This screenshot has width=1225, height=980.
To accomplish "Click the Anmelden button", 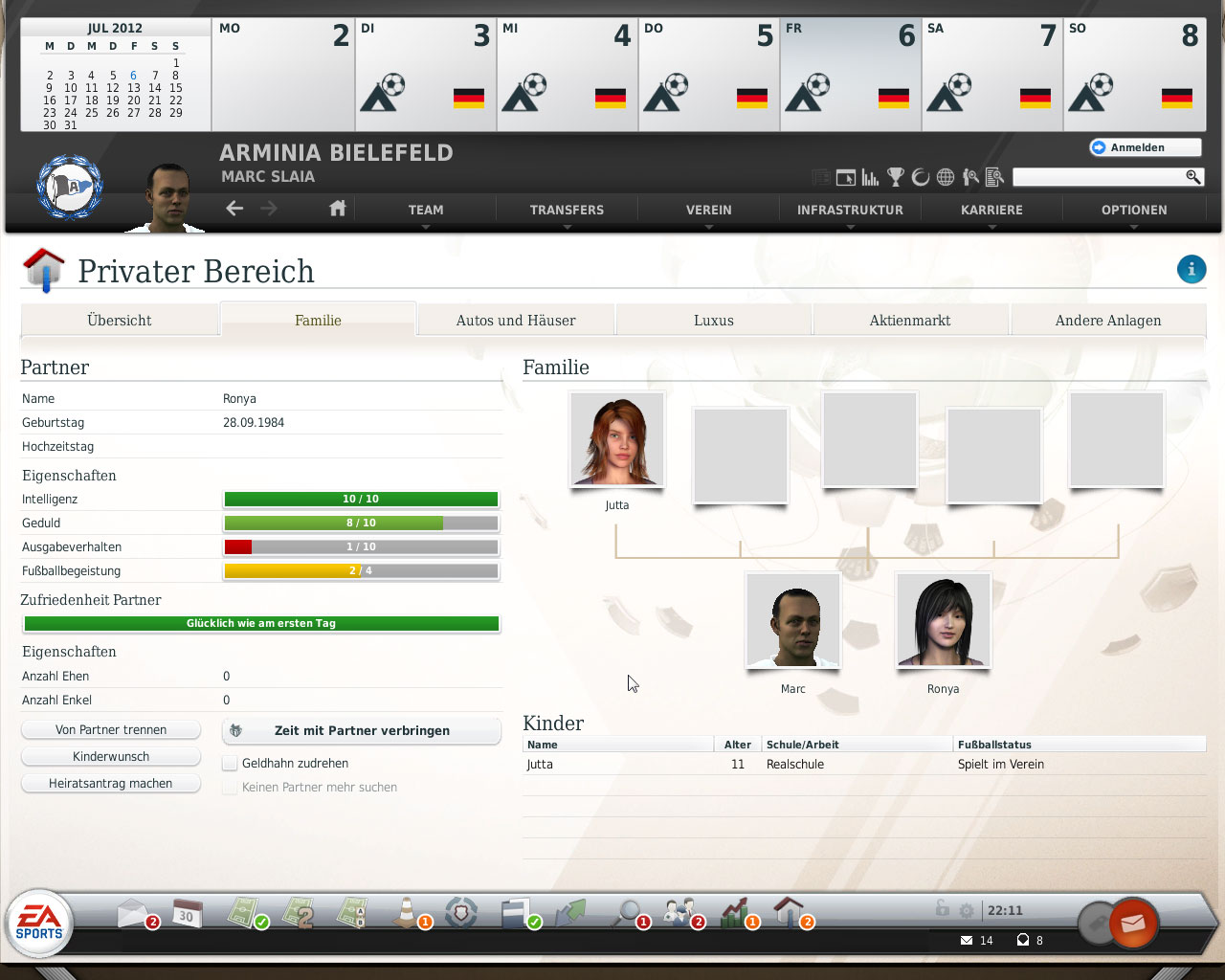I will coord(1145,147).
